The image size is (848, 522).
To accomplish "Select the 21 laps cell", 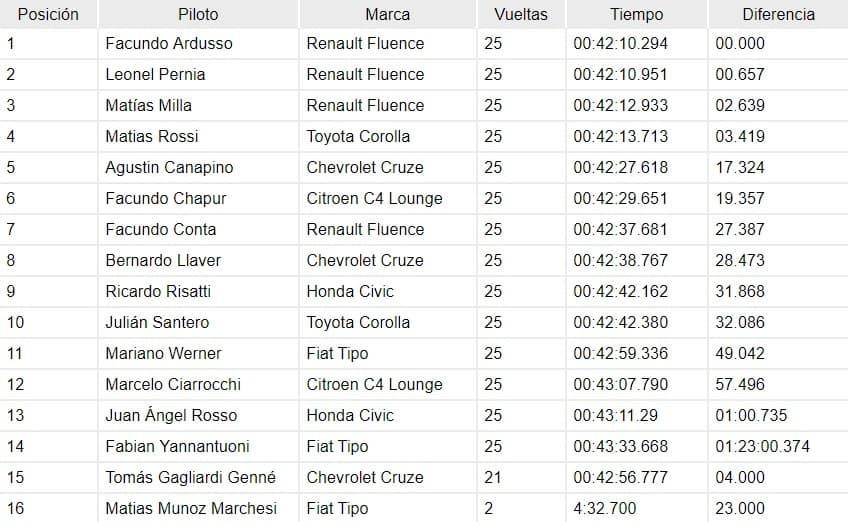I will click(x=521, y=477).
